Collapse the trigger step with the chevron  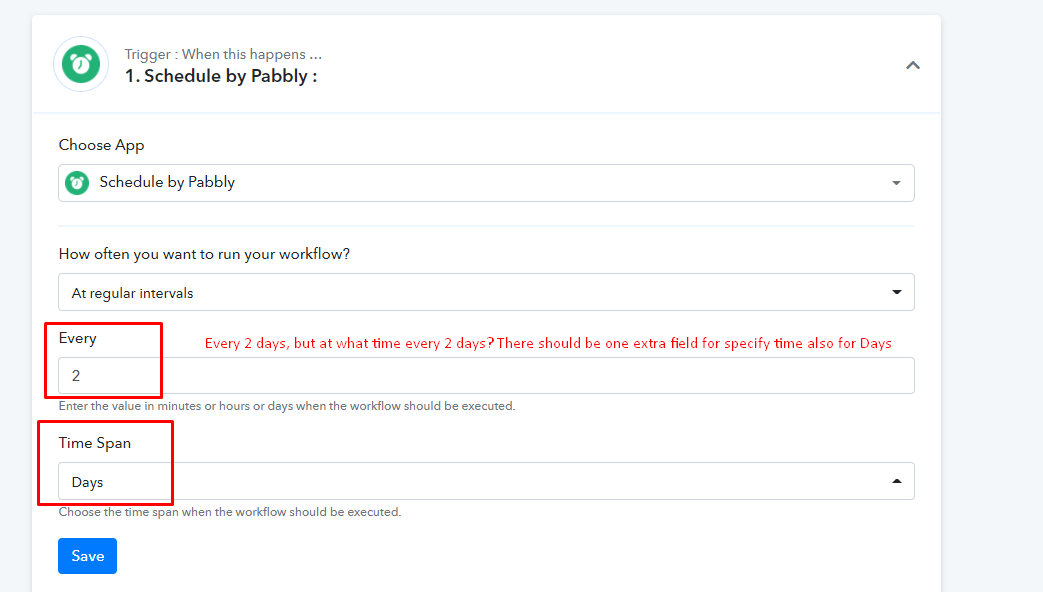pyautogui.click(x=913, y=65)
